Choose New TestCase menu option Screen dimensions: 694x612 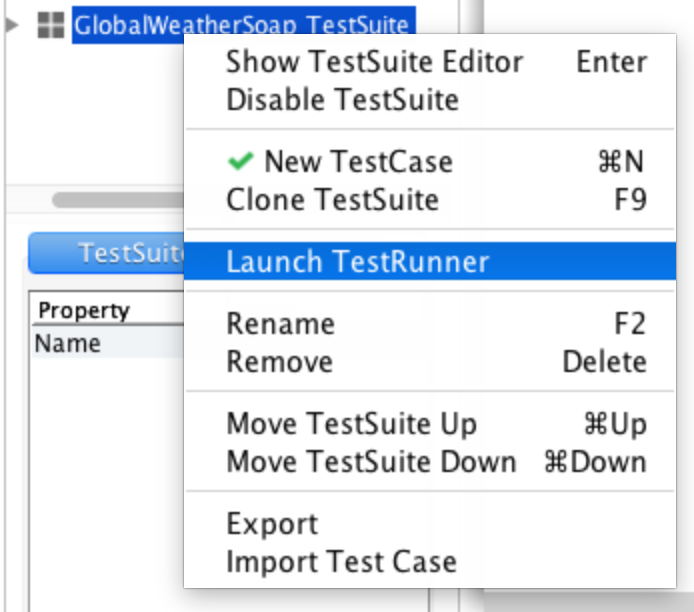(430, 162)
